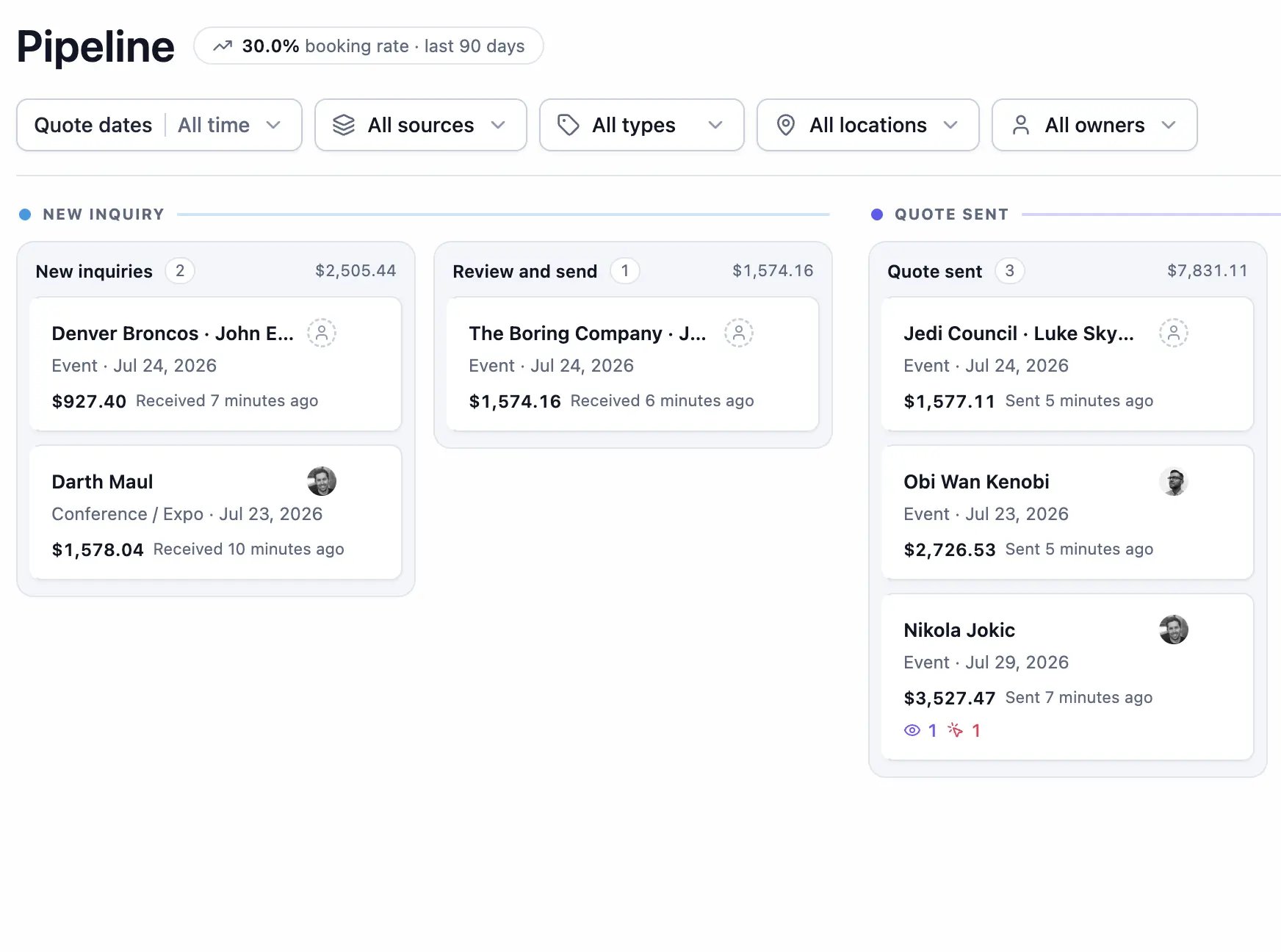Click the tag icon in All types filter
This screenshot has height=952, width=1281.
(x=568, y=125)
